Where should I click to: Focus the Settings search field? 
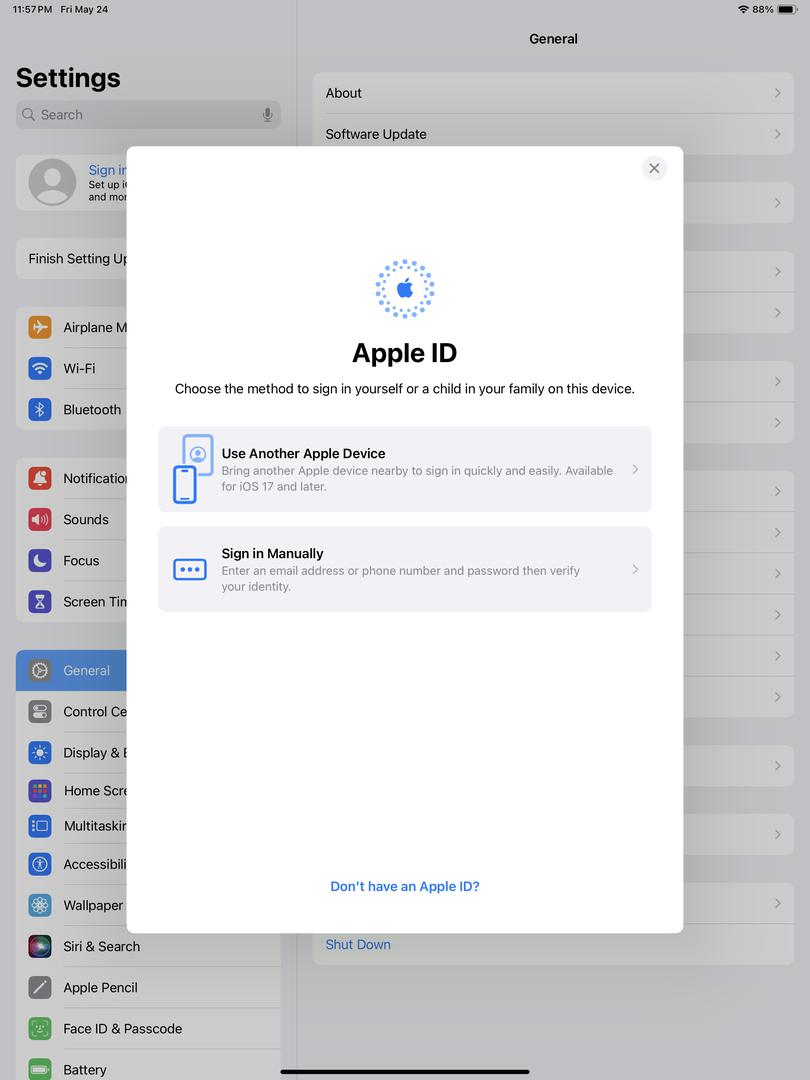(148, 114)
